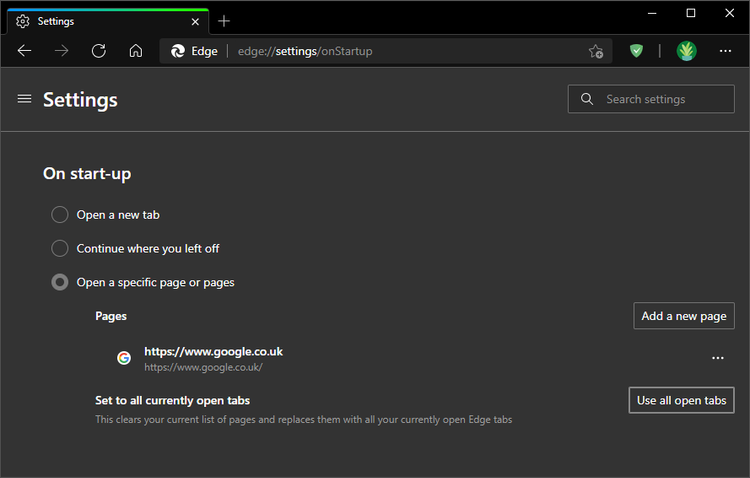Go to the home page icon
This screenshot has width=750, height=478.
(x=136, y=51)
